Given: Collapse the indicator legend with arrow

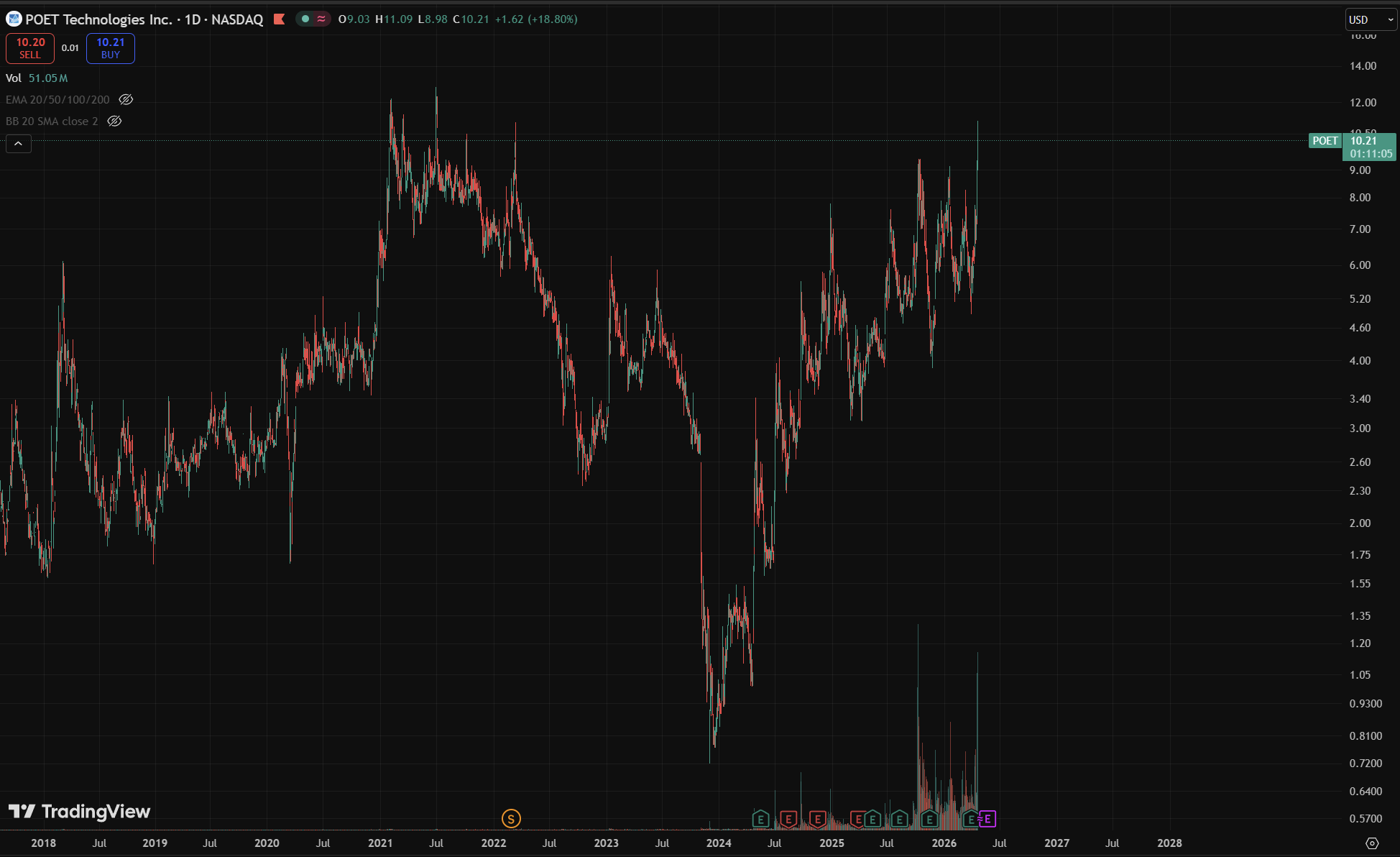Looking at the screenshot, I should pos(19,144).
